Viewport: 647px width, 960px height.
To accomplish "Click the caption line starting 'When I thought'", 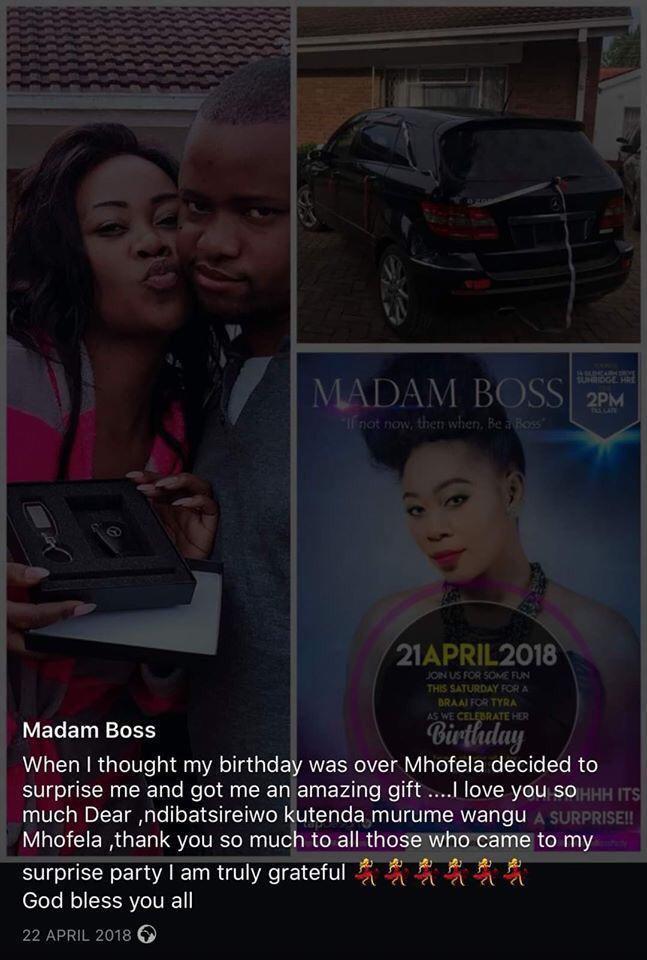I will coord(310,764).
